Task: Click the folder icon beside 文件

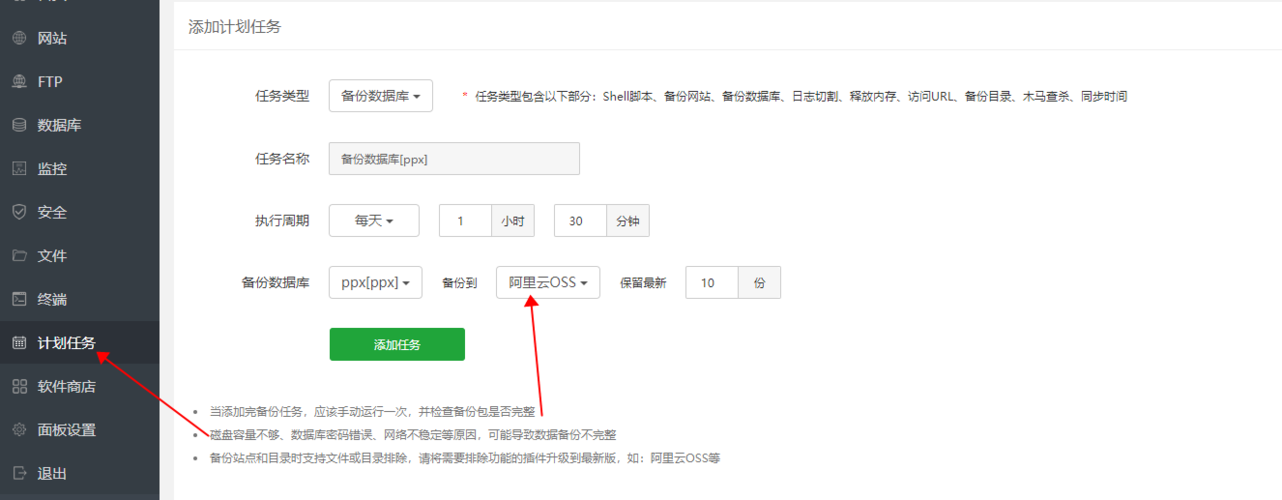Action: tap(19, 256)
